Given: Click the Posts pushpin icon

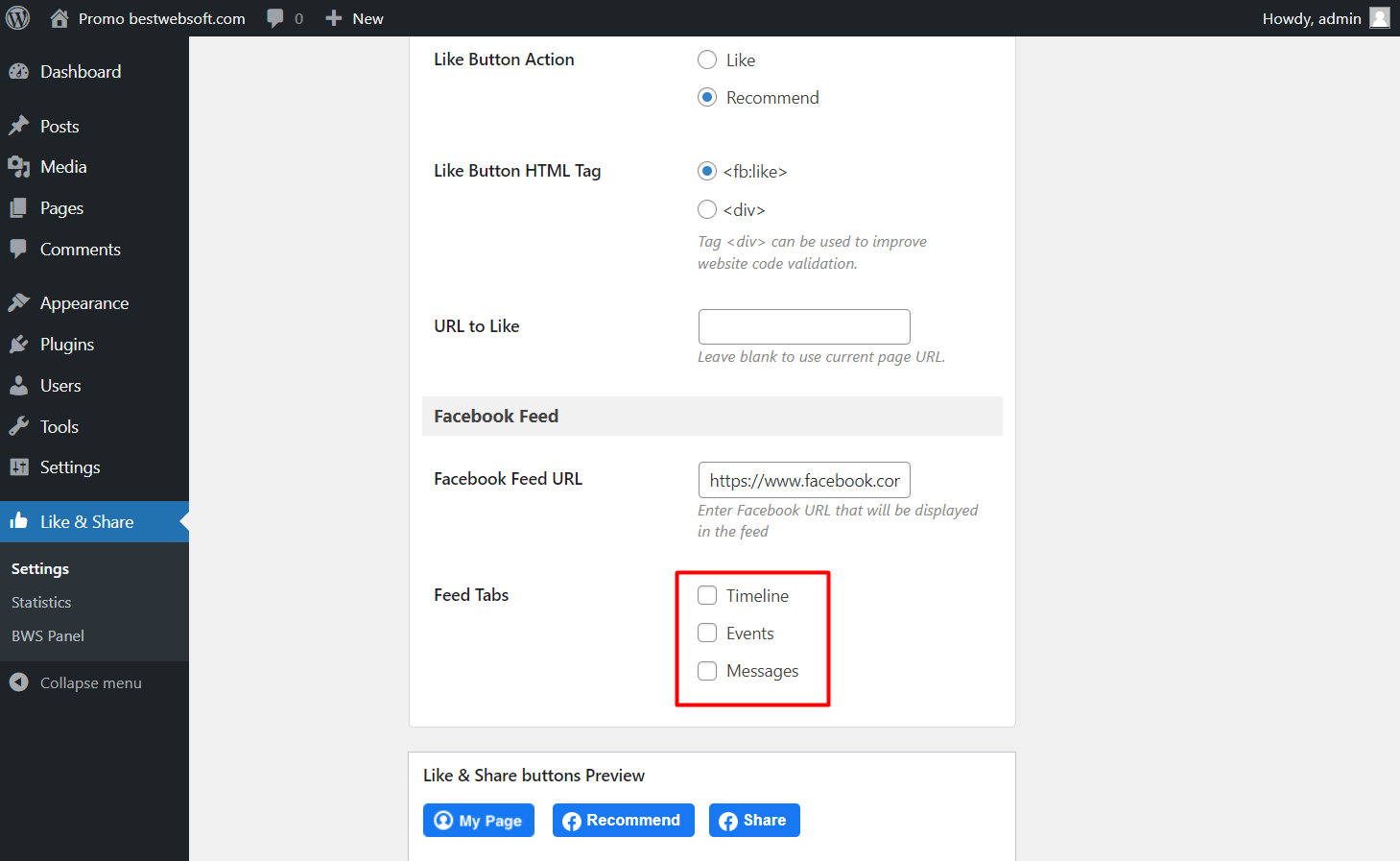Looking at the screenshot, I should tap(19, 127).
